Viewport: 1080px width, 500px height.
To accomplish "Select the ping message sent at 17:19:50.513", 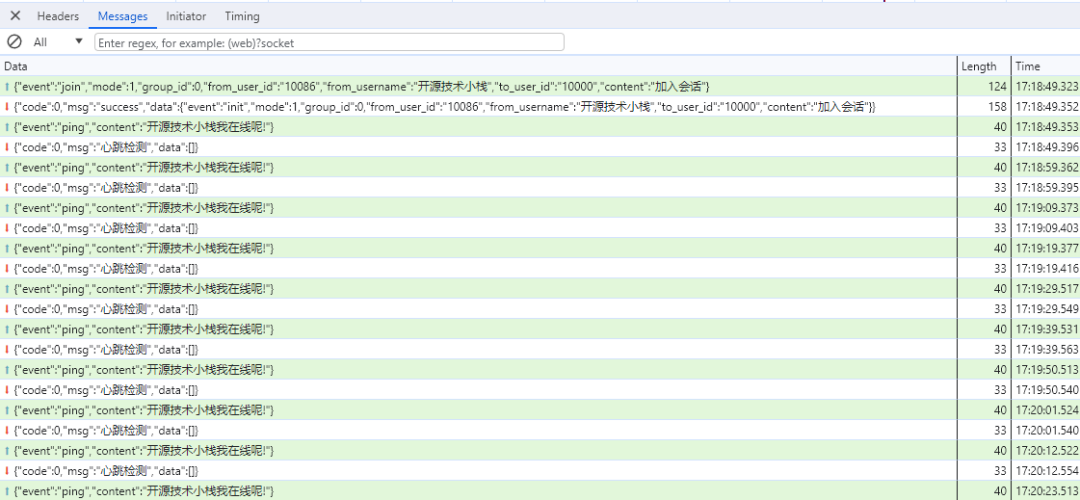I will 540,369.
